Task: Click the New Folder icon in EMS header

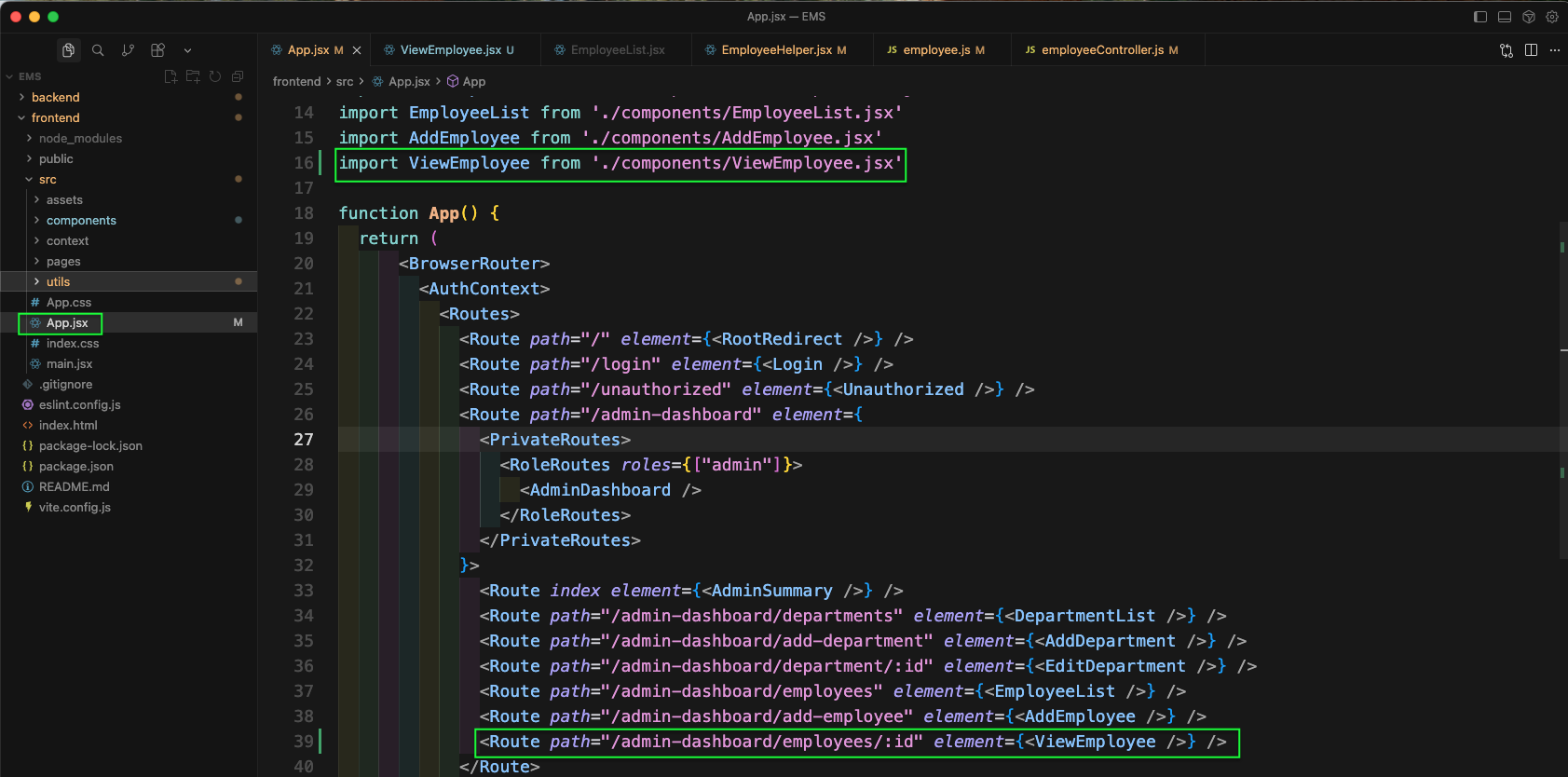Action: tap(193, 76)
